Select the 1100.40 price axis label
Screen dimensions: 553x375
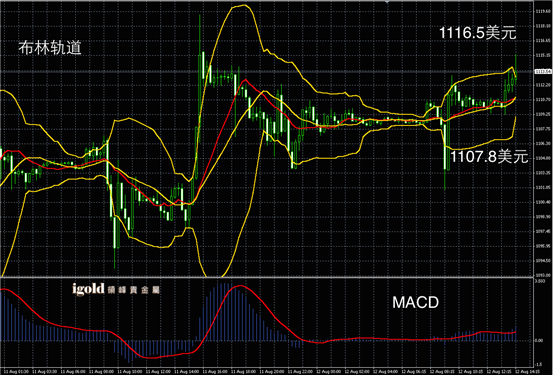[x=544, y=202]
